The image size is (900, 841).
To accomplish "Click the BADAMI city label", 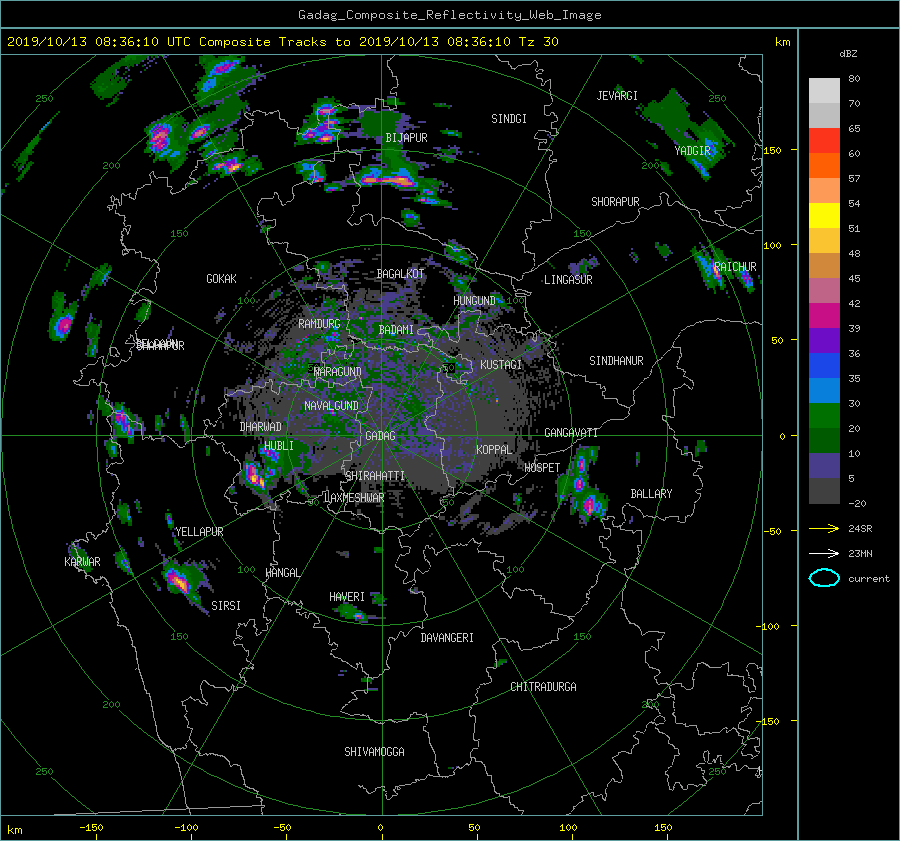I will tap(396, 330).
